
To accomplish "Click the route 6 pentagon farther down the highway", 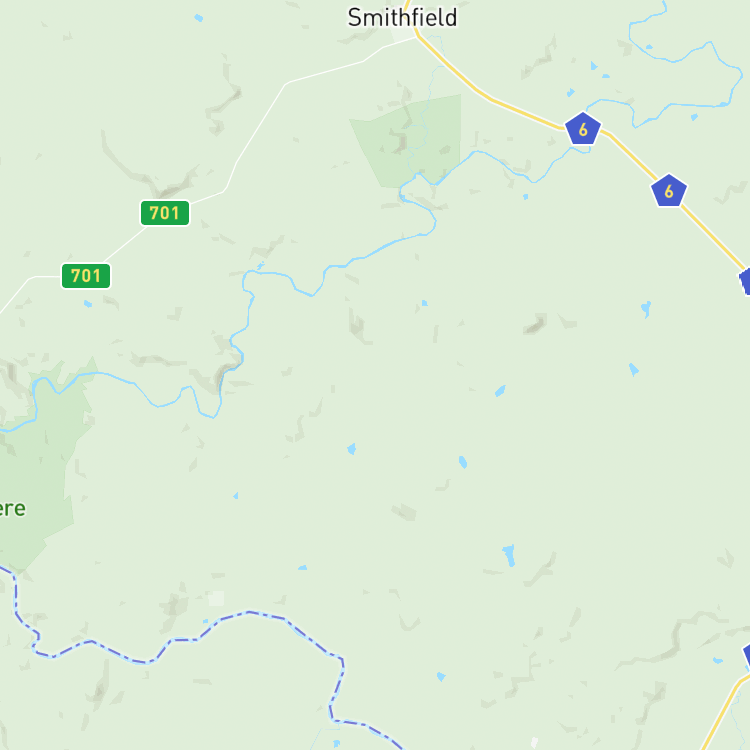I will pyautogui.click(x=669, y=191).
